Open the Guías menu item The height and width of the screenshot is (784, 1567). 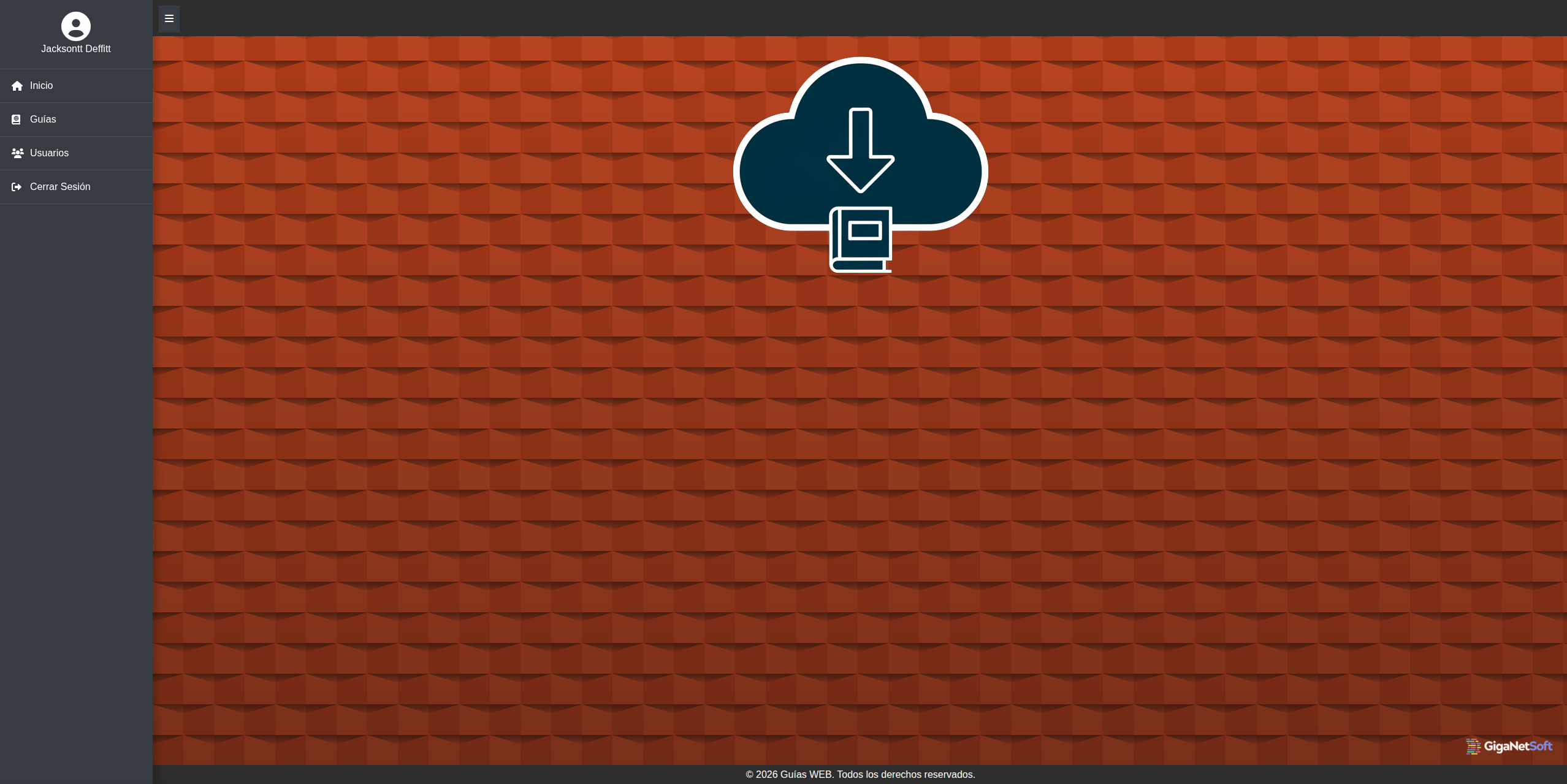[43, 120]
